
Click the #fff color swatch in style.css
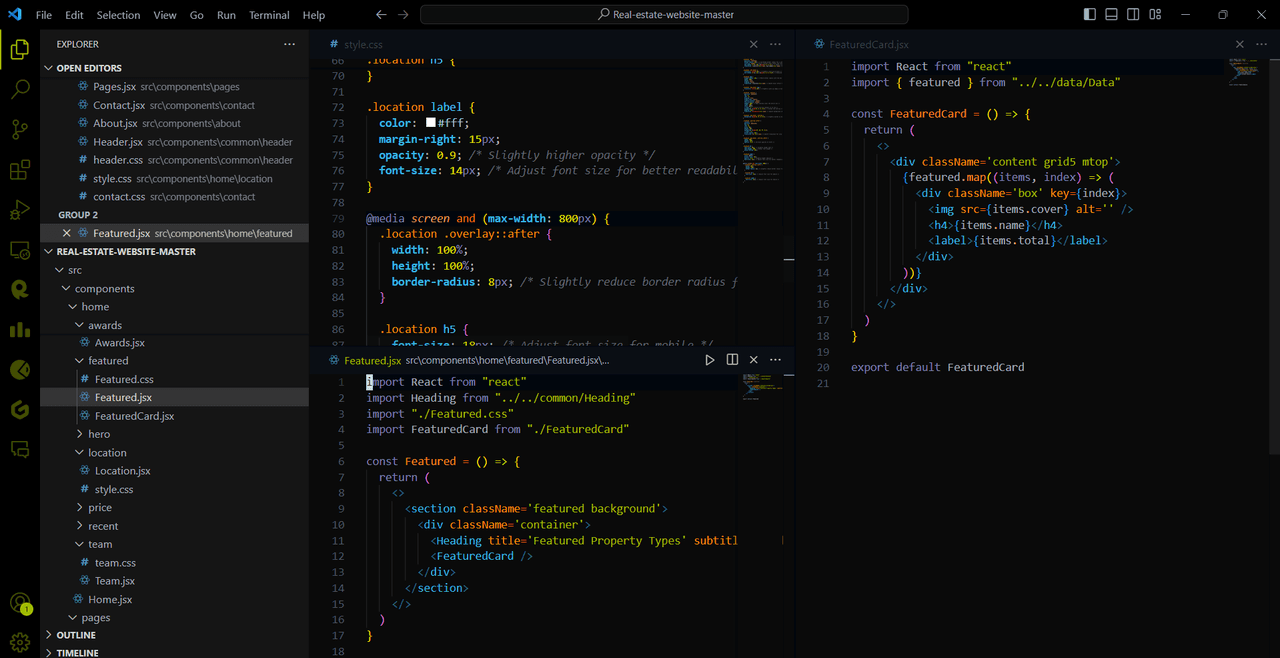pos(431,123)
